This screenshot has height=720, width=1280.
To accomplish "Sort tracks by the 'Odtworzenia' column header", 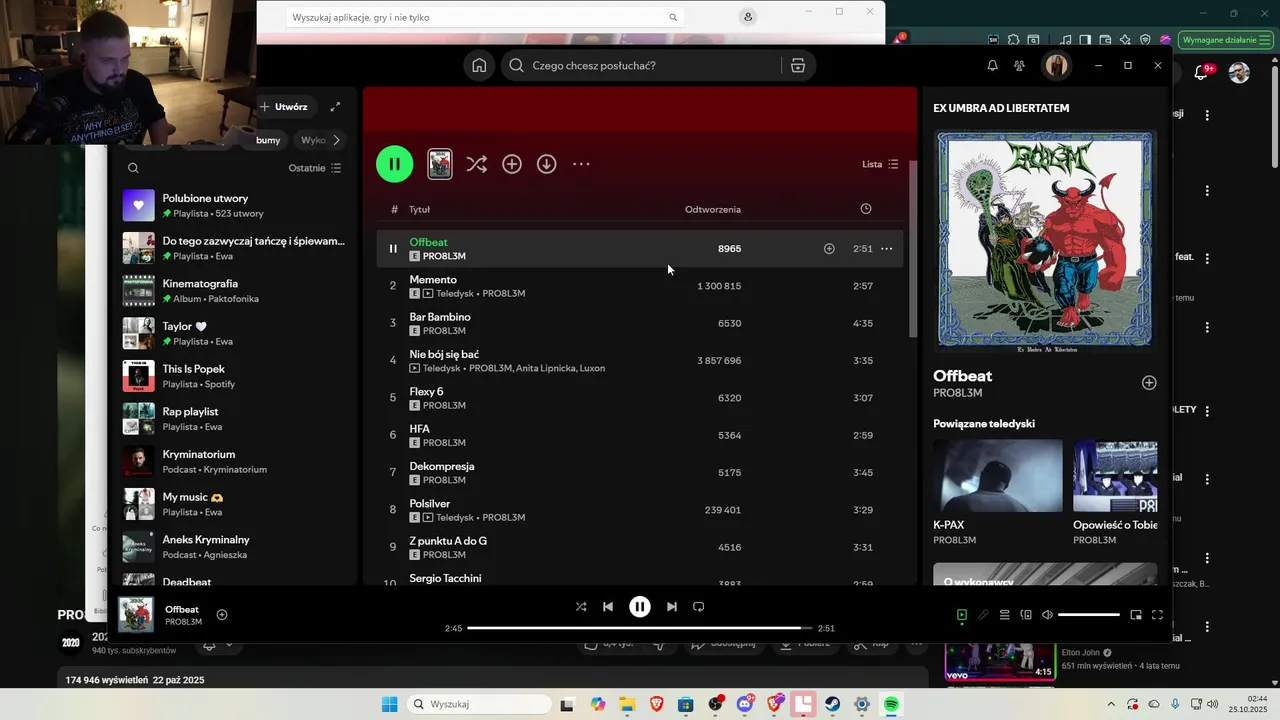I will tap(713, 209).
